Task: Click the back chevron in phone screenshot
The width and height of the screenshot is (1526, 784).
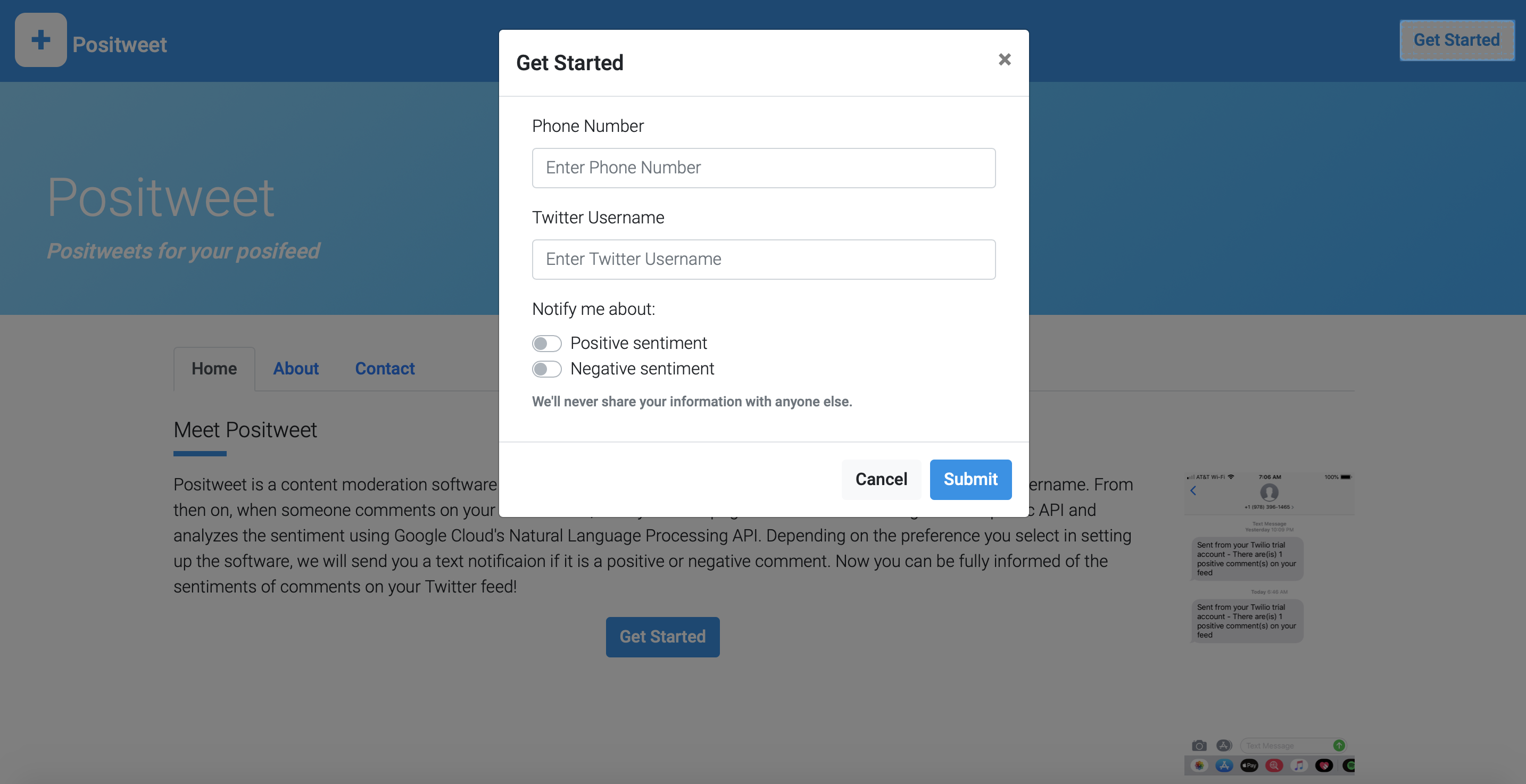Action: click(x=1193, y=490)
